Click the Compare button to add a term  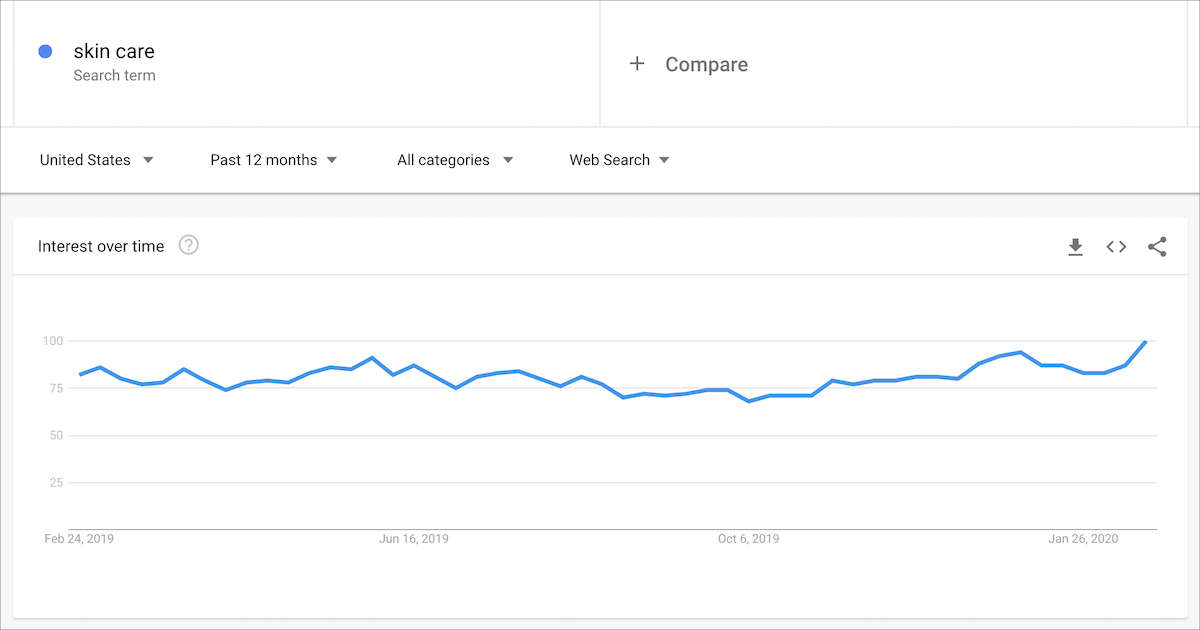[x=688, y=63]
